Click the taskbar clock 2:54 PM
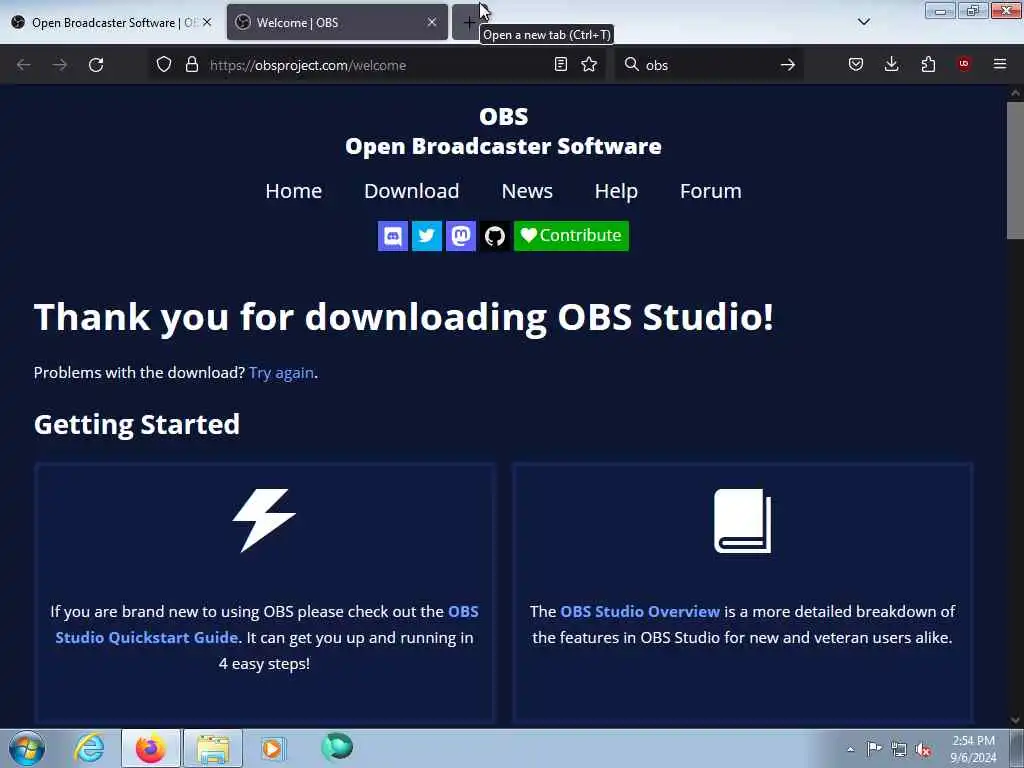This screenshot has width=1024, height=768. click(973, 741)
